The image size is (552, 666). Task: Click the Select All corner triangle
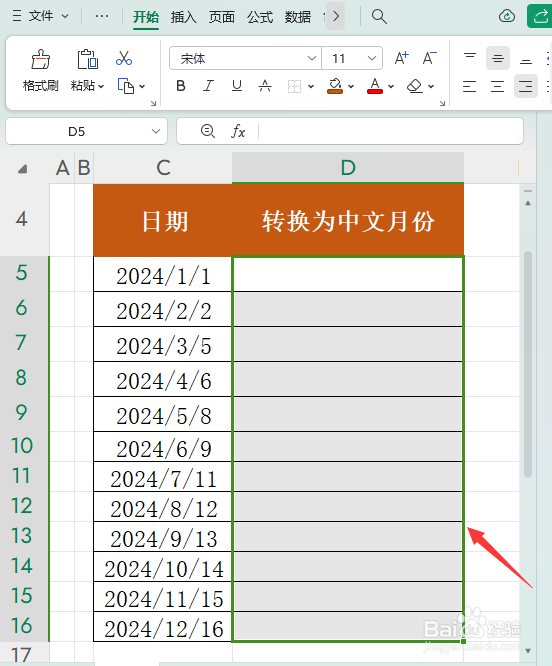pos(23,169)
